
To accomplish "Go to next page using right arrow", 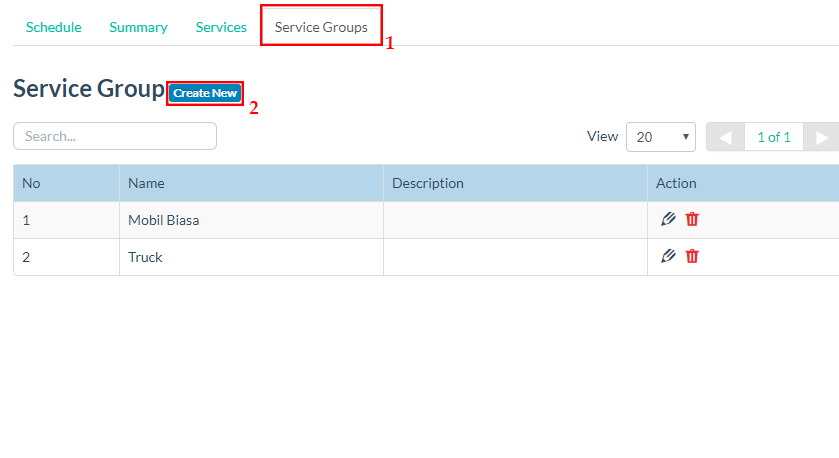I will pyautogui.click(x=822, y=137).
